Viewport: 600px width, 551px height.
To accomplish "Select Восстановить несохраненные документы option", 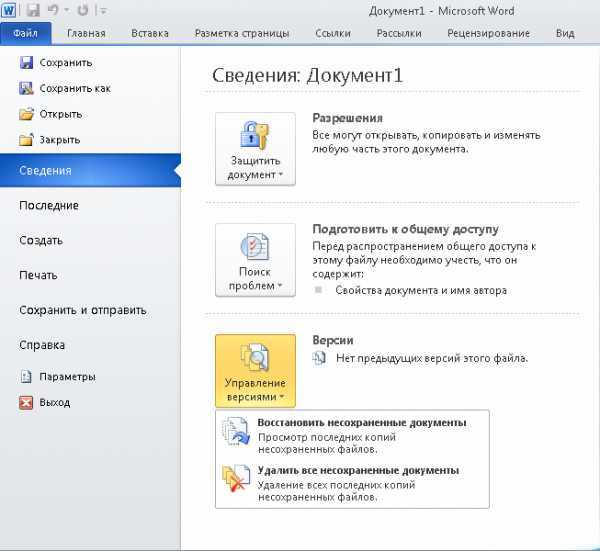I will coord(352,435).
